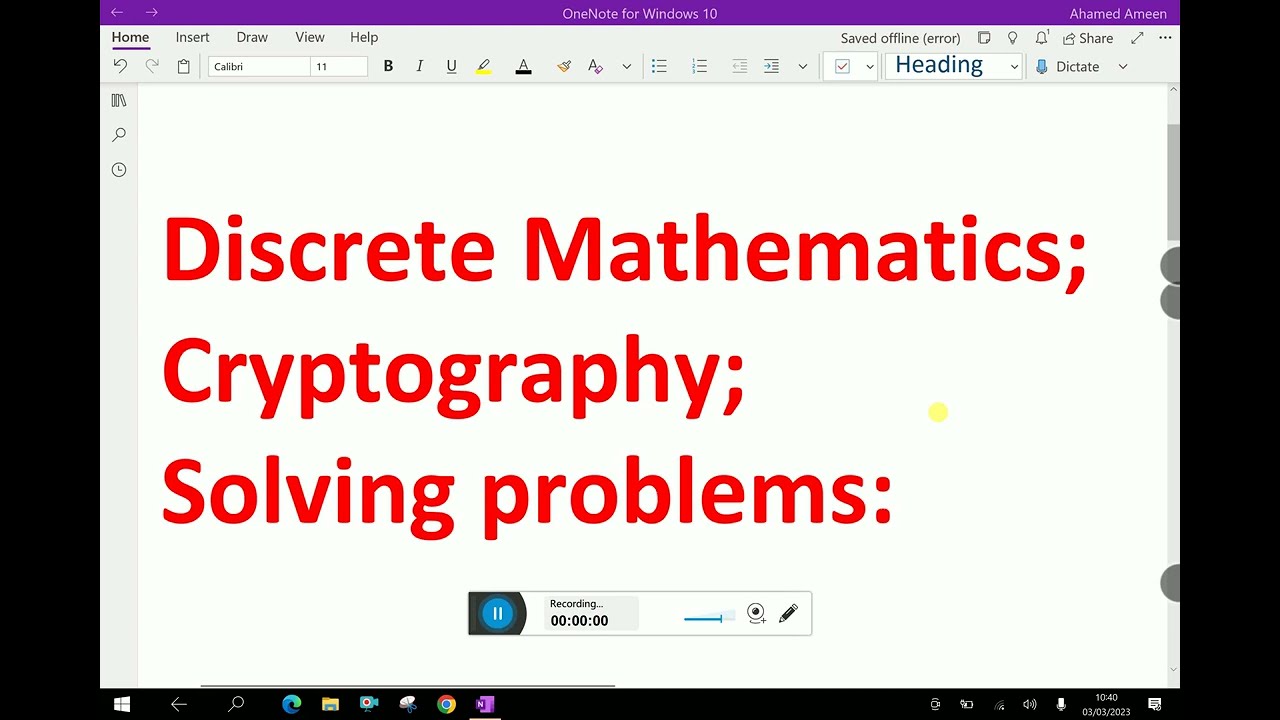Open the Draw tab
The width and height of the screenshot is (1280, 720).
pos(252,38)
